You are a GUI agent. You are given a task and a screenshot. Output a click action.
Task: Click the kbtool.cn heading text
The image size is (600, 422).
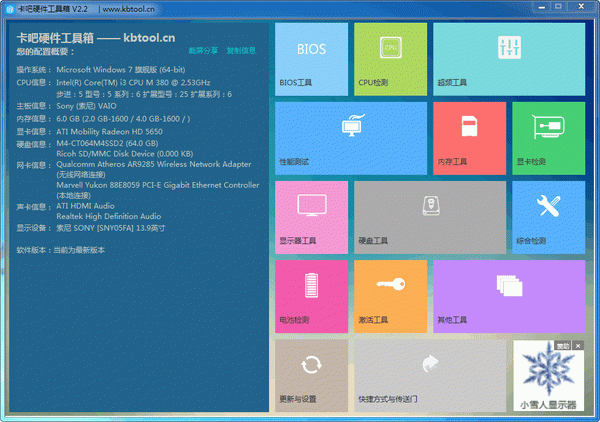click(149, 38)
